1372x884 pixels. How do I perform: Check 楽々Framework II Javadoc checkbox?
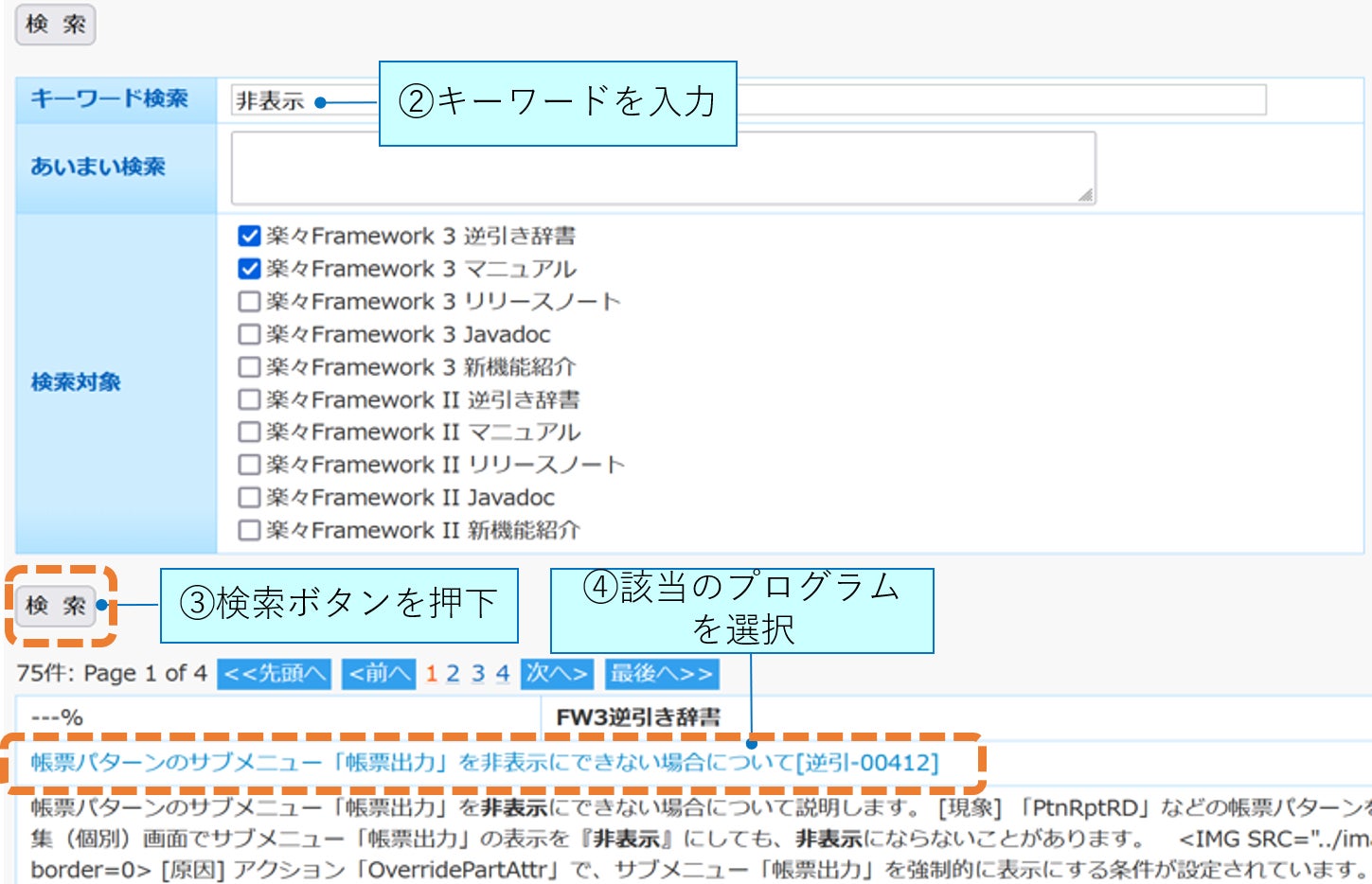[249, 497]
